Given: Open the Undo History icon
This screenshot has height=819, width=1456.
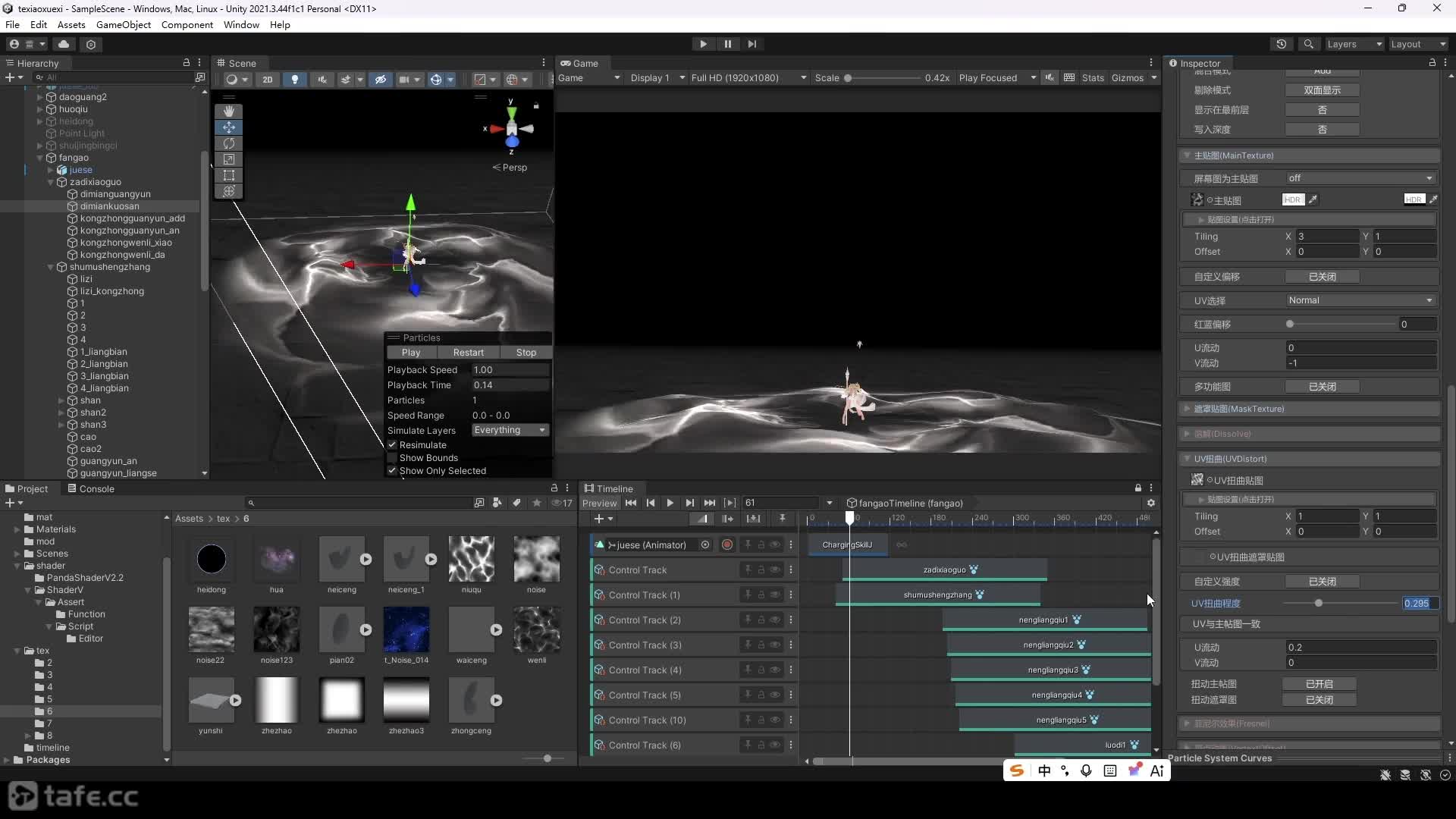Looking at the screenshot, I should (x=1281, y=44).
